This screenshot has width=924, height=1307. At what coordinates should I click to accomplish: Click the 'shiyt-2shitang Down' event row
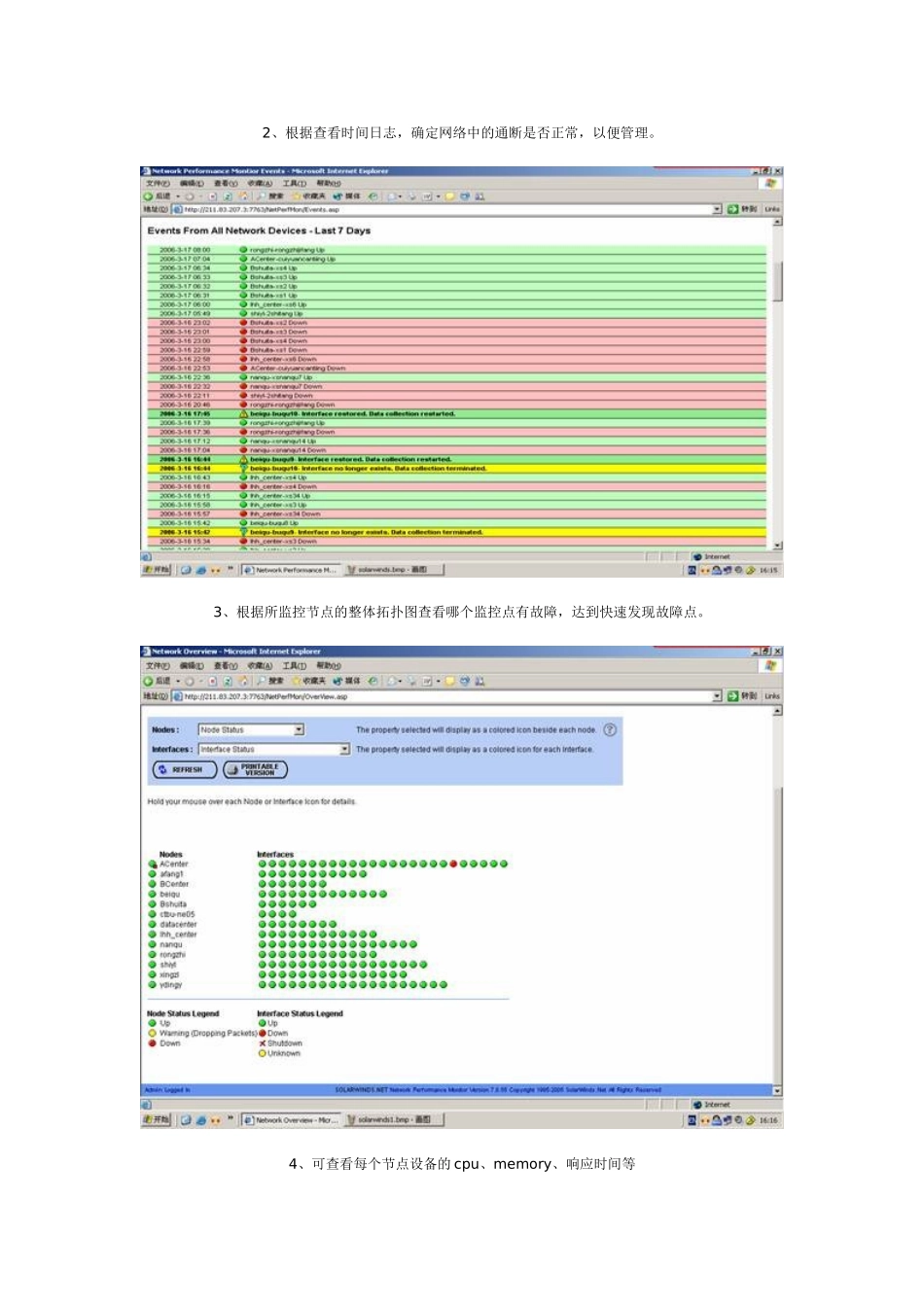point(456,396)
